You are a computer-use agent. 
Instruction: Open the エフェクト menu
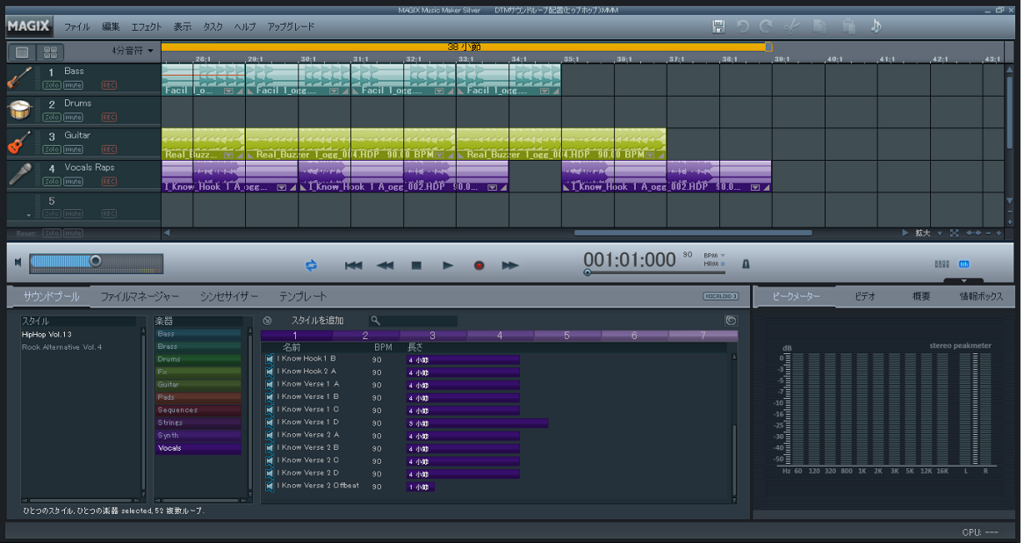[x=146, y=27]
